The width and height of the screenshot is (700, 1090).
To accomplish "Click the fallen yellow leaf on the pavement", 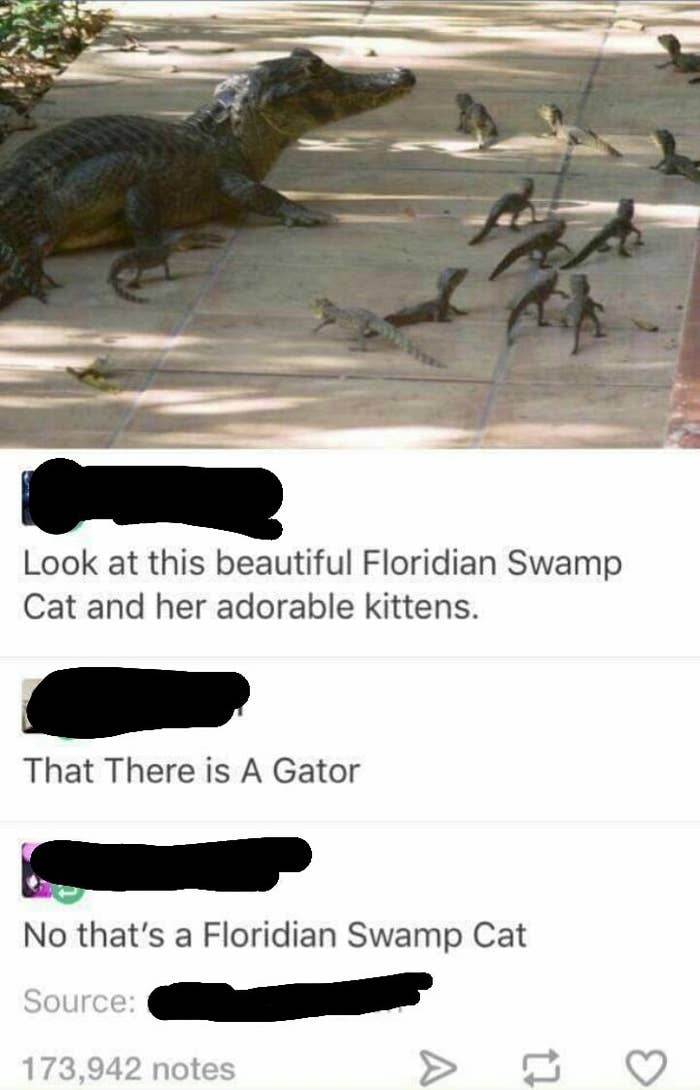I will coord(92,375).
